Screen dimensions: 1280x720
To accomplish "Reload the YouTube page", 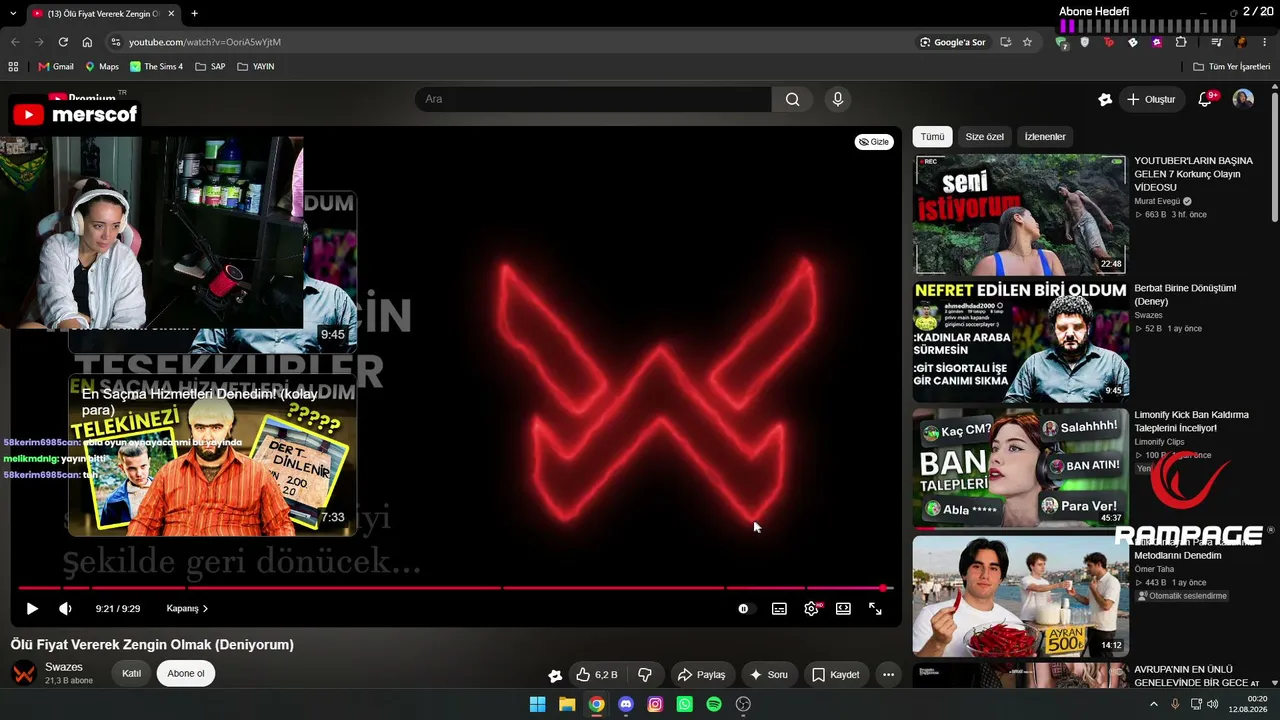I will point(63,42).
